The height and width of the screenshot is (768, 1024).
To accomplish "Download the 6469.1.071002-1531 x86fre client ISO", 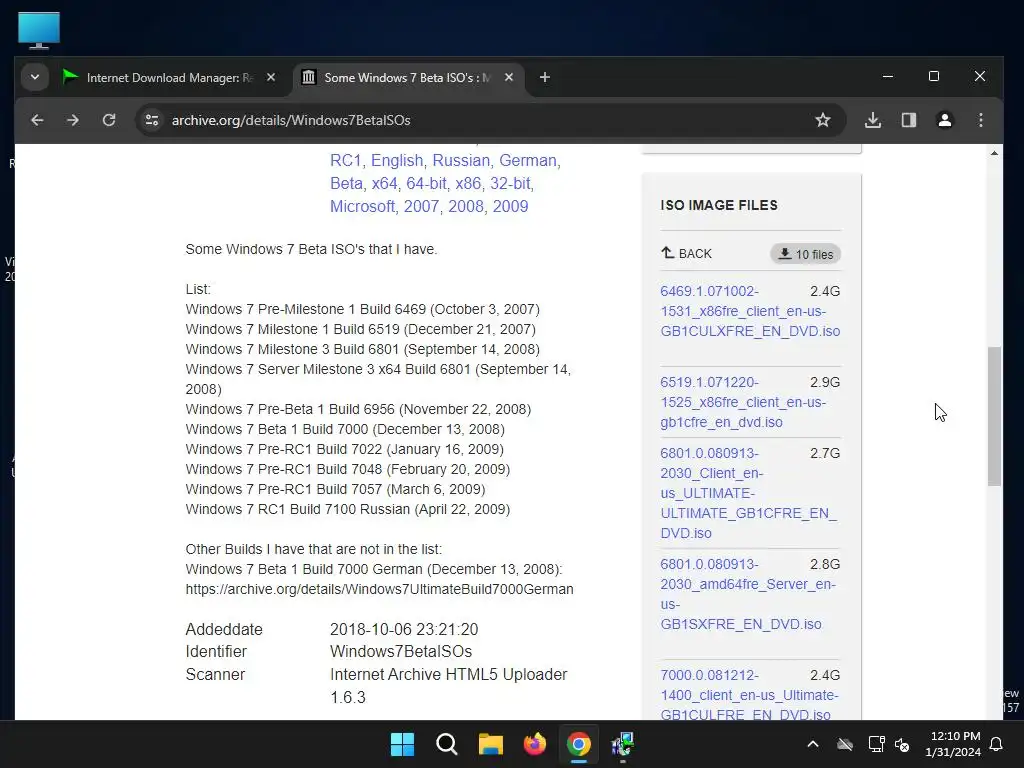I will pos(750,311).
